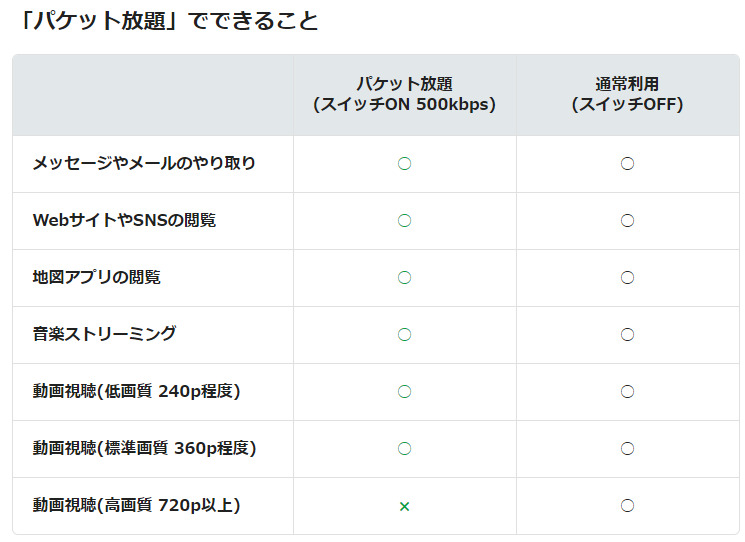Click green circle for 360p video row

[x=404, y=448]
